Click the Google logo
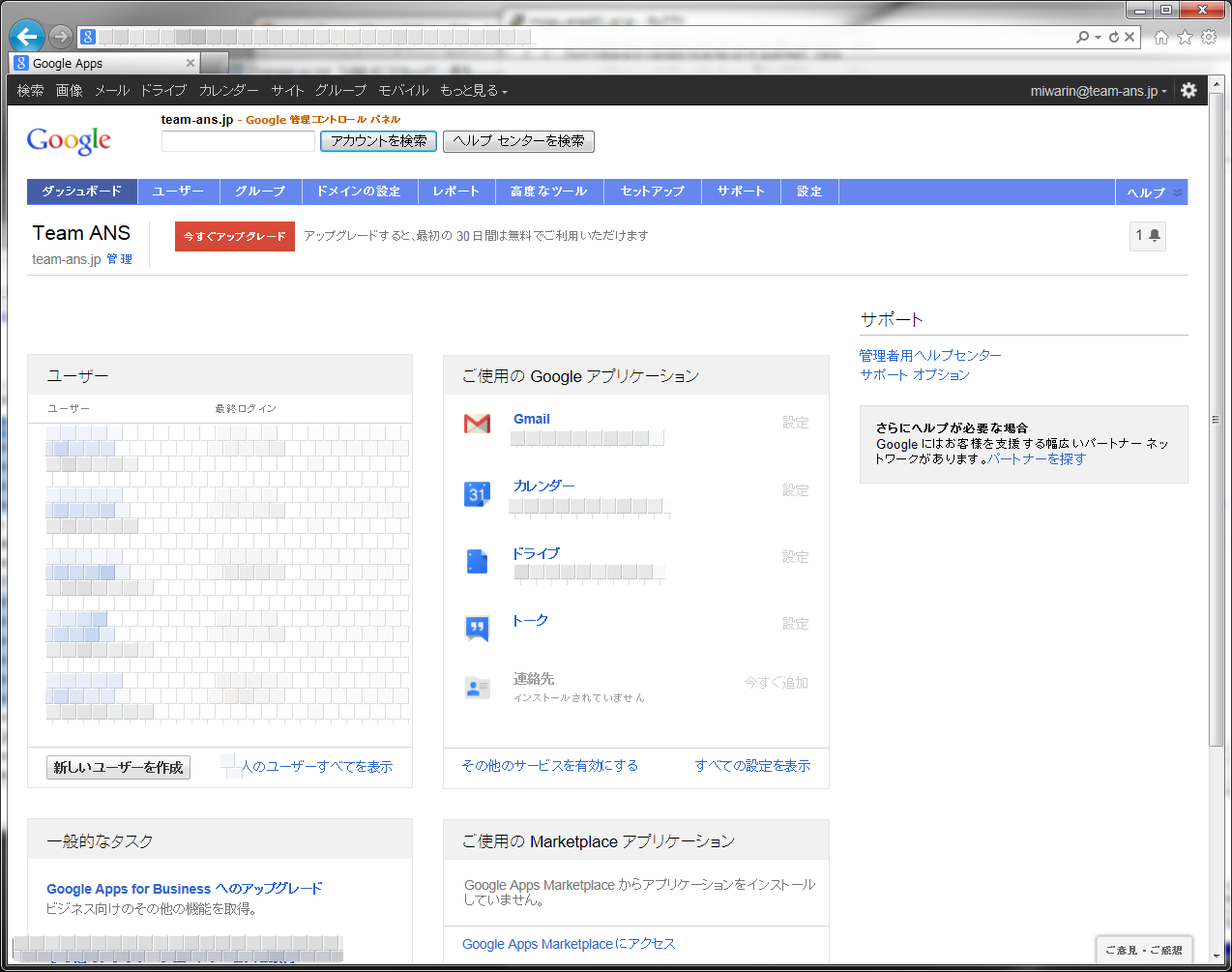Viewport: 1232px width, 972px height. 69,141
